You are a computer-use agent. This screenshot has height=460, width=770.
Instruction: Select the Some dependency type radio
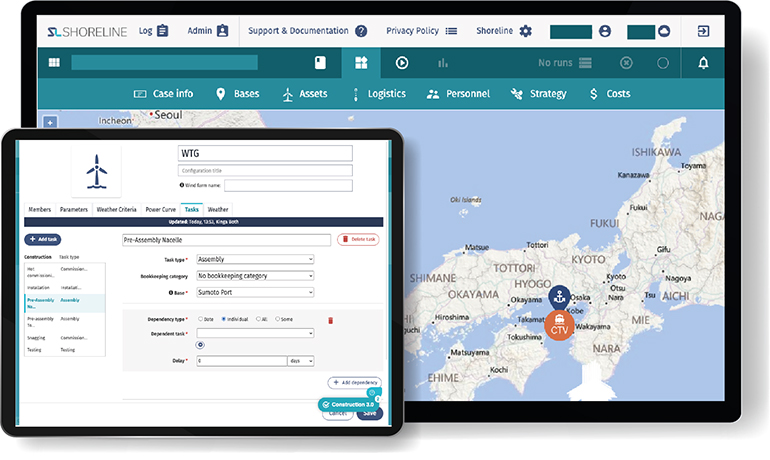pyautogui.click(x=277, y=319)
